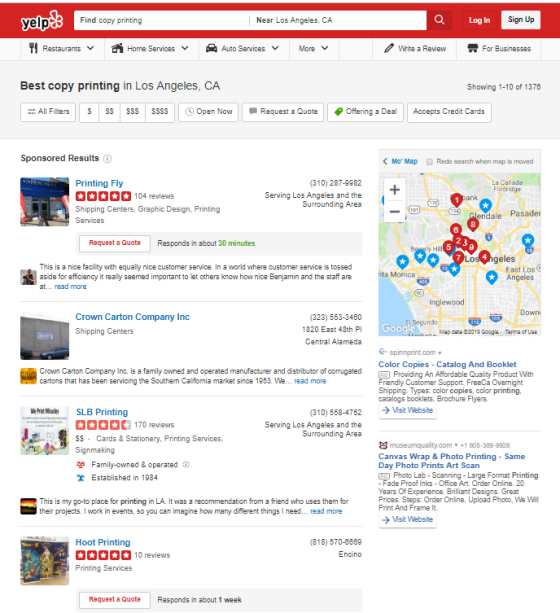Screen dimensions: 560x613
Task: Toggle the Accepts Credit Cards filter
Action: point(449,112)
